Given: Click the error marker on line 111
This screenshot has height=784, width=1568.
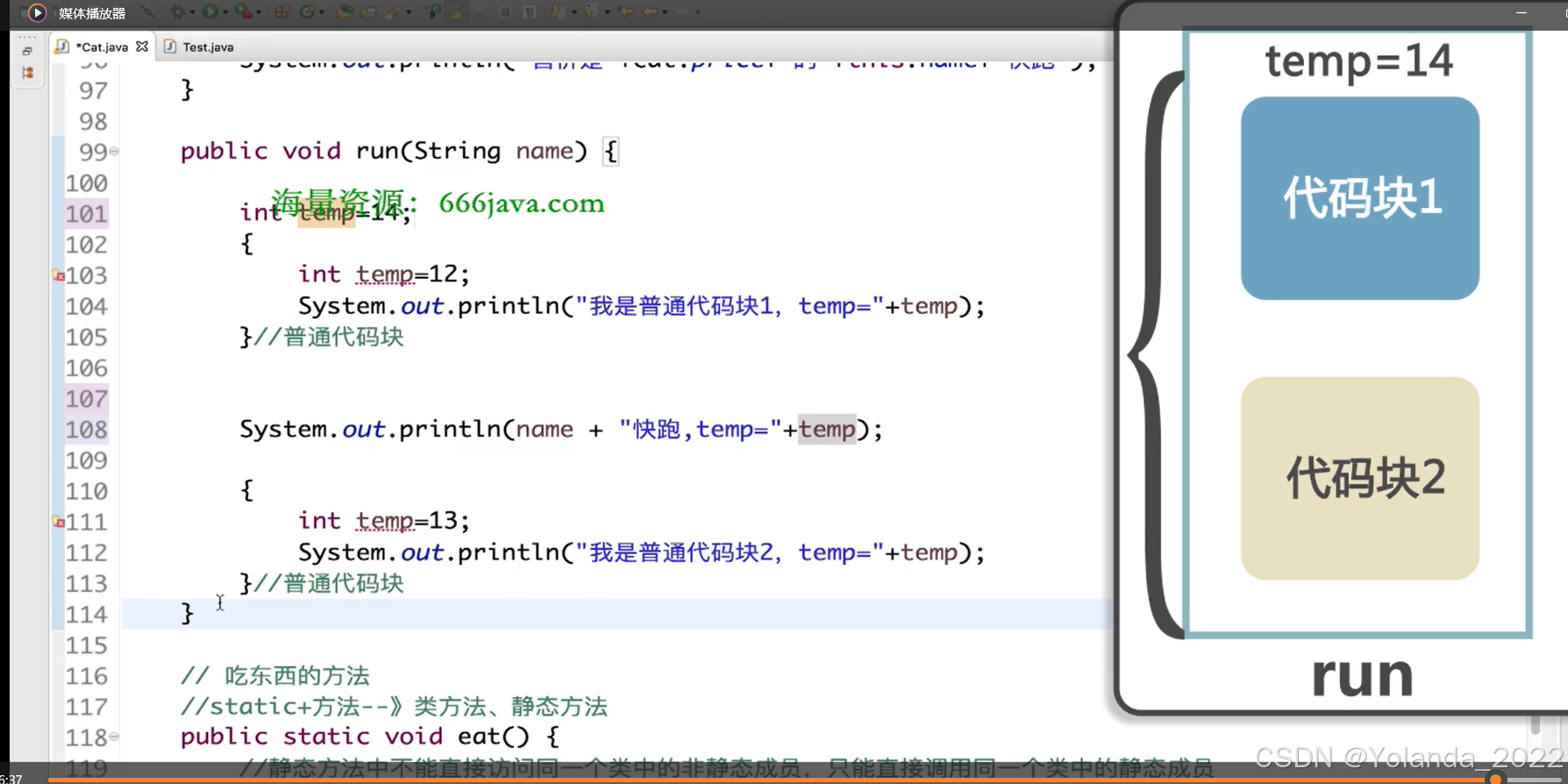Looking at the screenshot, I should [x=59, y=522].
